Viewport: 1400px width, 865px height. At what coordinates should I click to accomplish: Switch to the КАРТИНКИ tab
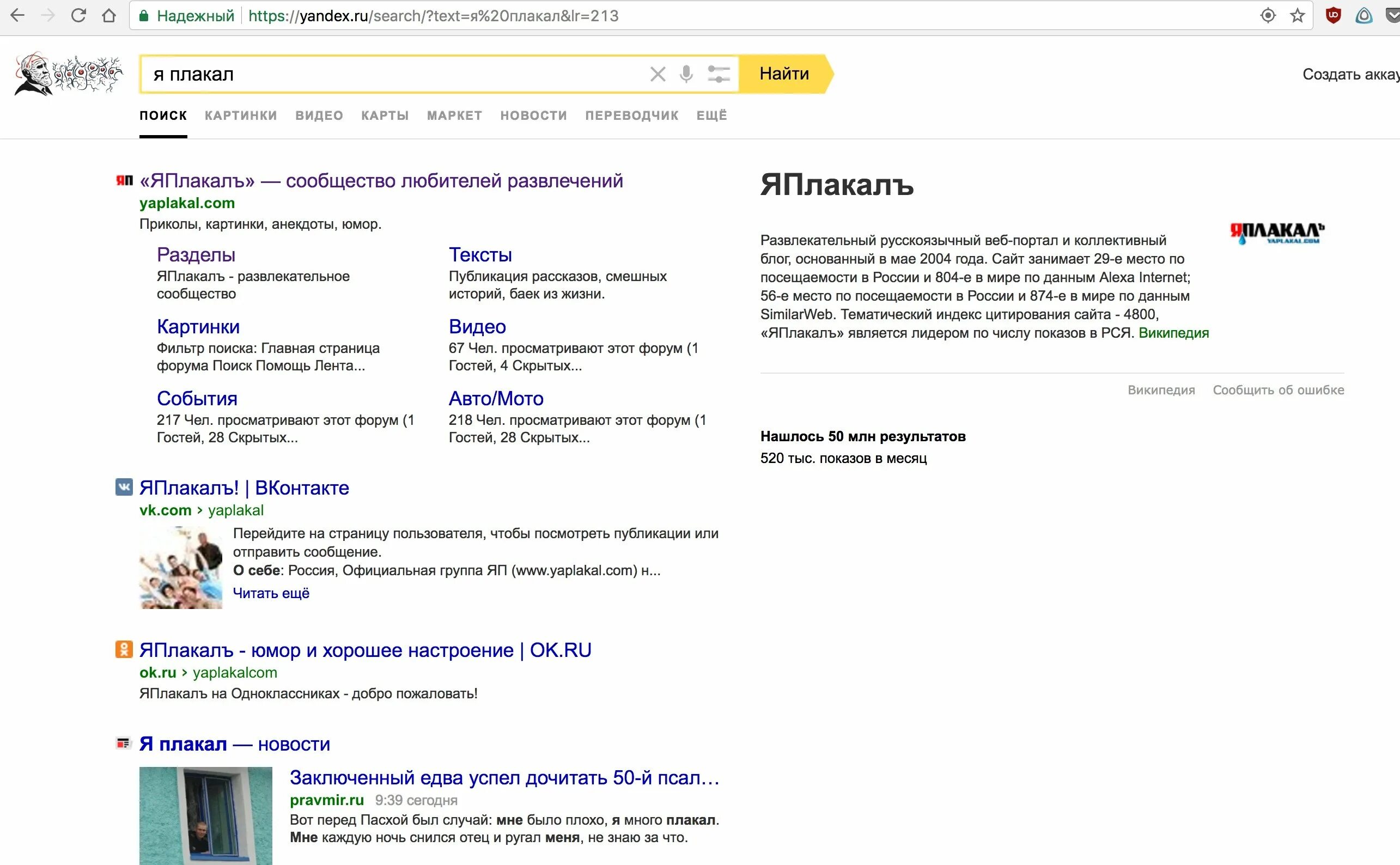pos(241,115)
